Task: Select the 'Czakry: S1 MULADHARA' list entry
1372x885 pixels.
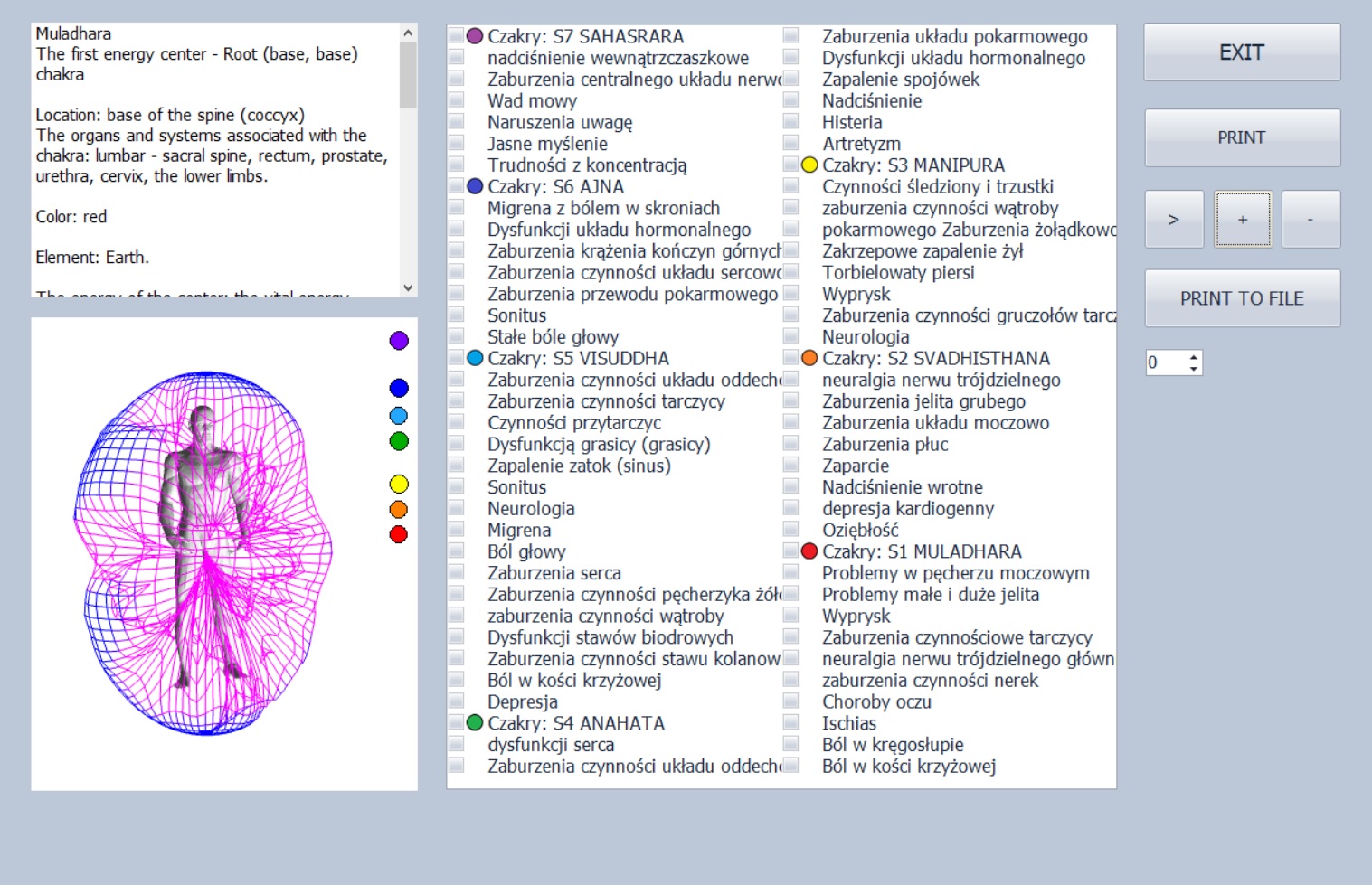Action: pyautogui.click(x=921, y=551)
